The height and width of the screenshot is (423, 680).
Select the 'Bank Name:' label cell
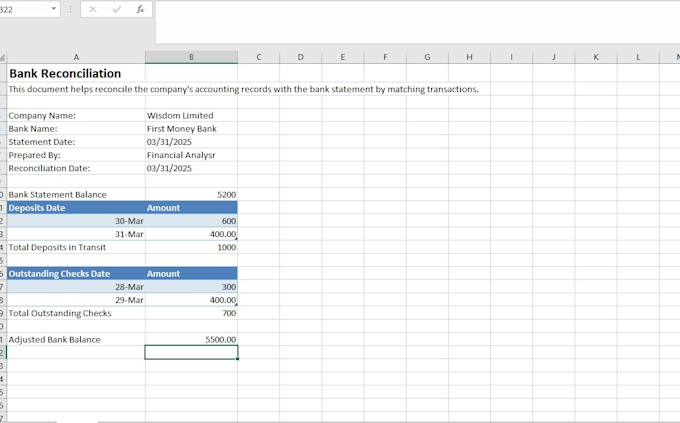pyautogui.click(x=76, y=129)
